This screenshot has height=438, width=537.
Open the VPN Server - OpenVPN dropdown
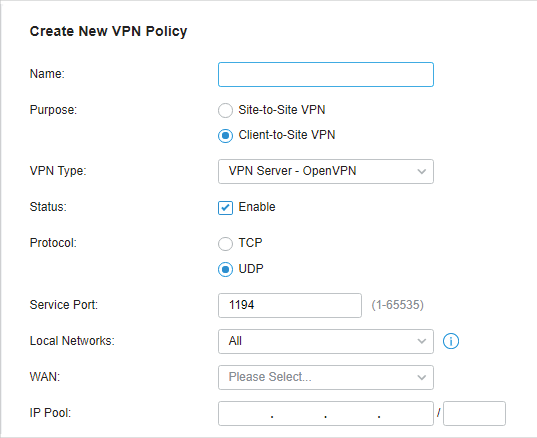pos(326,171)
